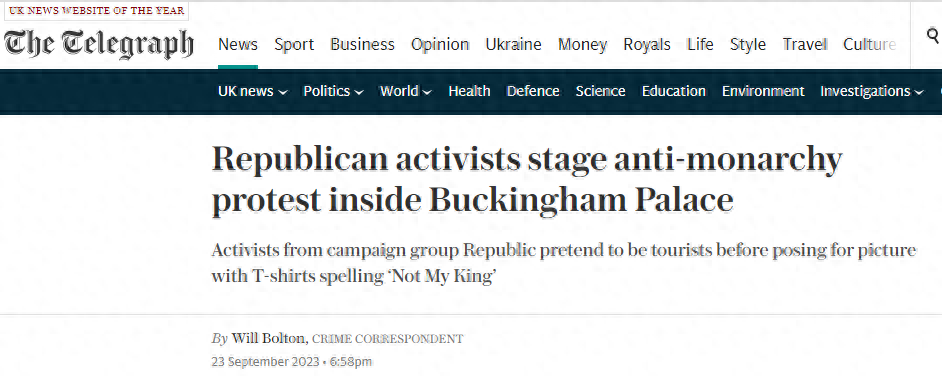Go to the Royals section

pos(647,44)
